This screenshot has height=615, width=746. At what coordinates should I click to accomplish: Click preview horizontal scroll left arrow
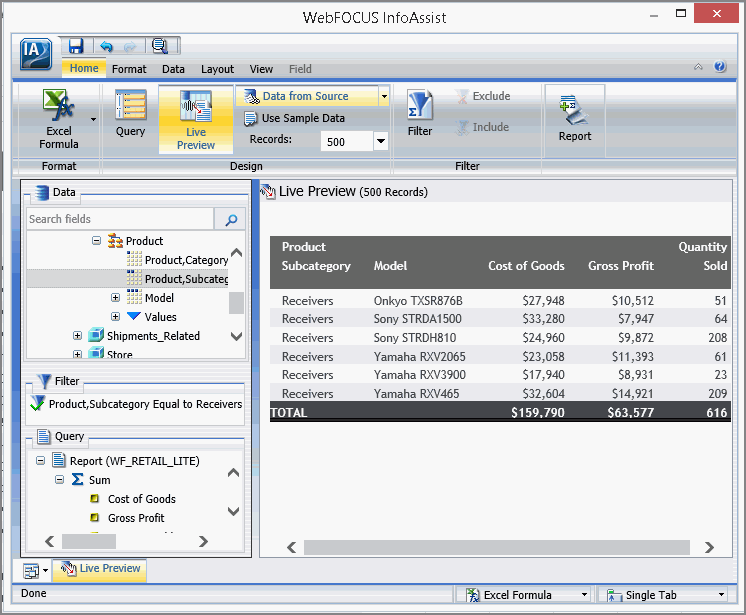tap(292, 547)
